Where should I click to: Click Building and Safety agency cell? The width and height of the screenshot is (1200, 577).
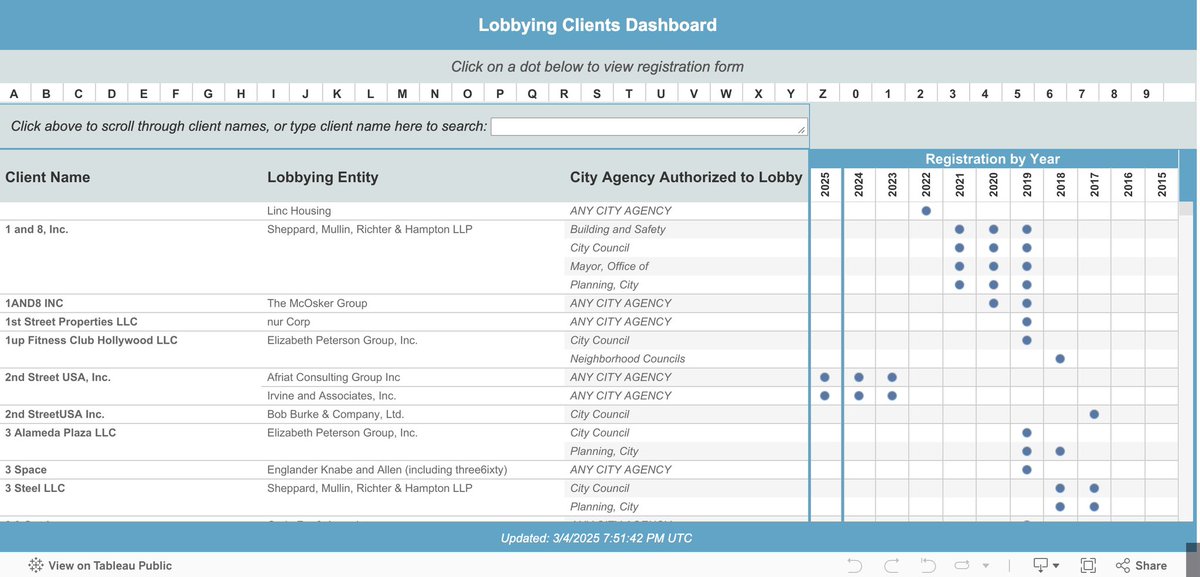click(618, 229)
